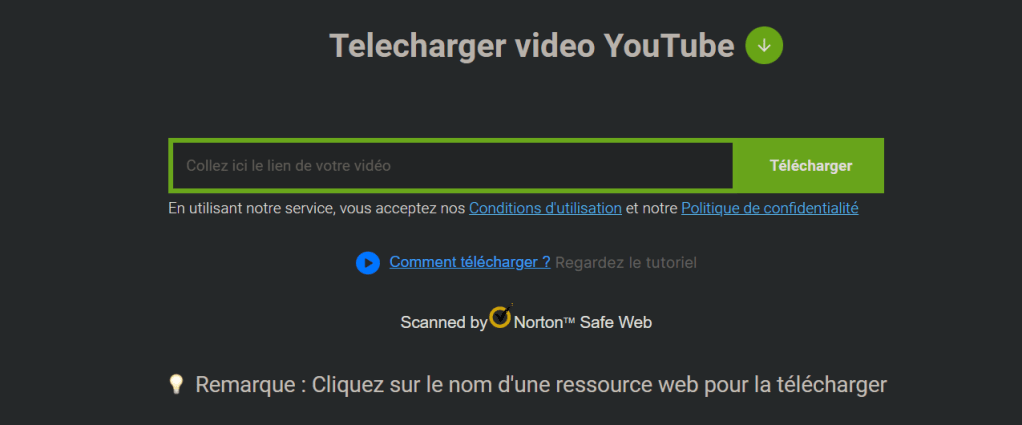The height and width of the screenshot is (425, 1022).
Task: Click the Telecharger video YouTube heading
Action: point(532,46)
